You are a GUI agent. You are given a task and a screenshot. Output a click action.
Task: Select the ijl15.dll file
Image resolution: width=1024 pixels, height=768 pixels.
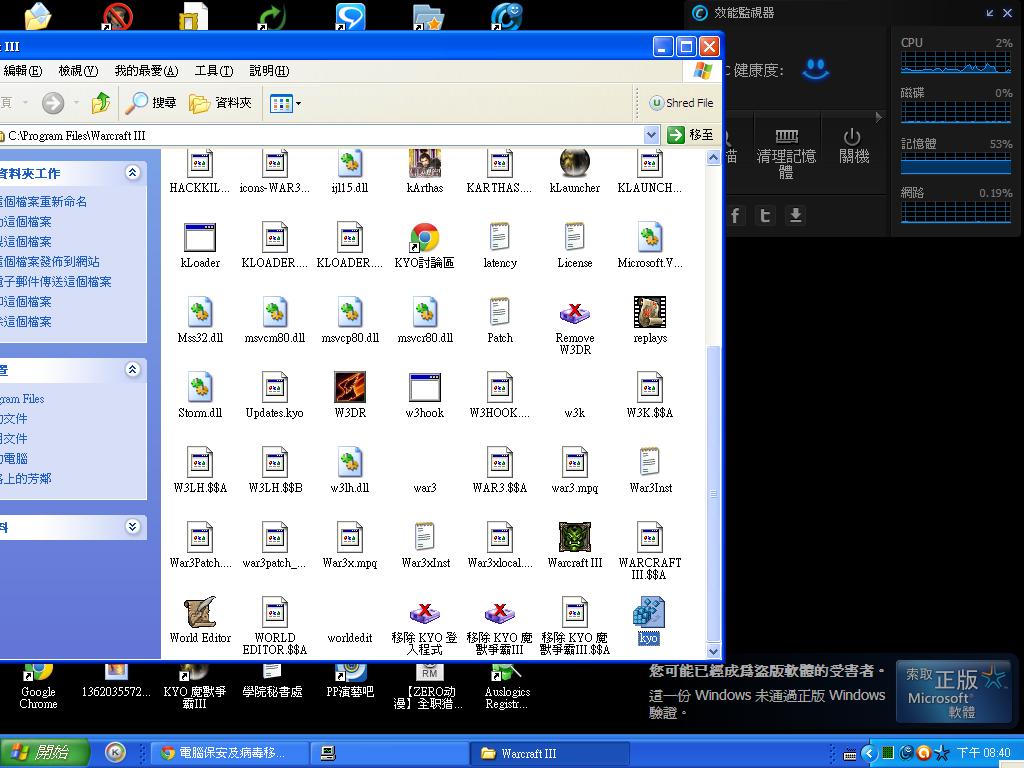pos(350,163)
